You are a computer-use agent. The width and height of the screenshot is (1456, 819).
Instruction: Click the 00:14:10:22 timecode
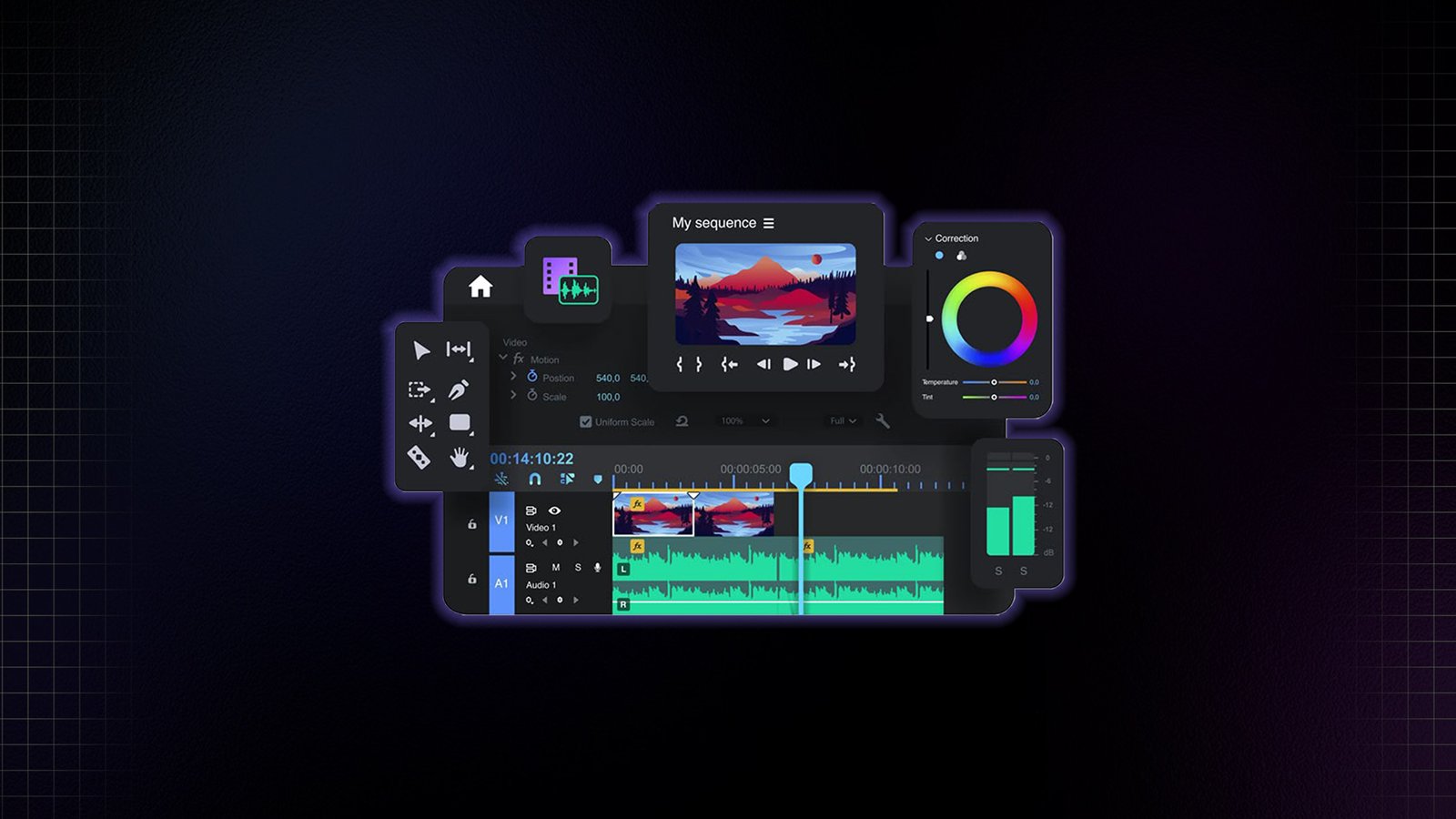click(531, 459)
